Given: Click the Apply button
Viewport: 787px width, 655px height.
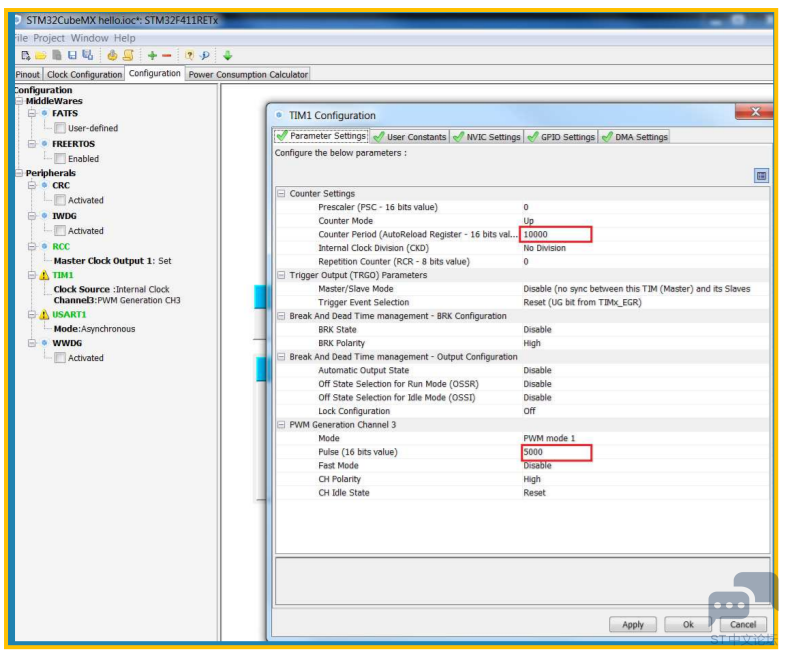Looking at the screenshot, I should (633, 625).
